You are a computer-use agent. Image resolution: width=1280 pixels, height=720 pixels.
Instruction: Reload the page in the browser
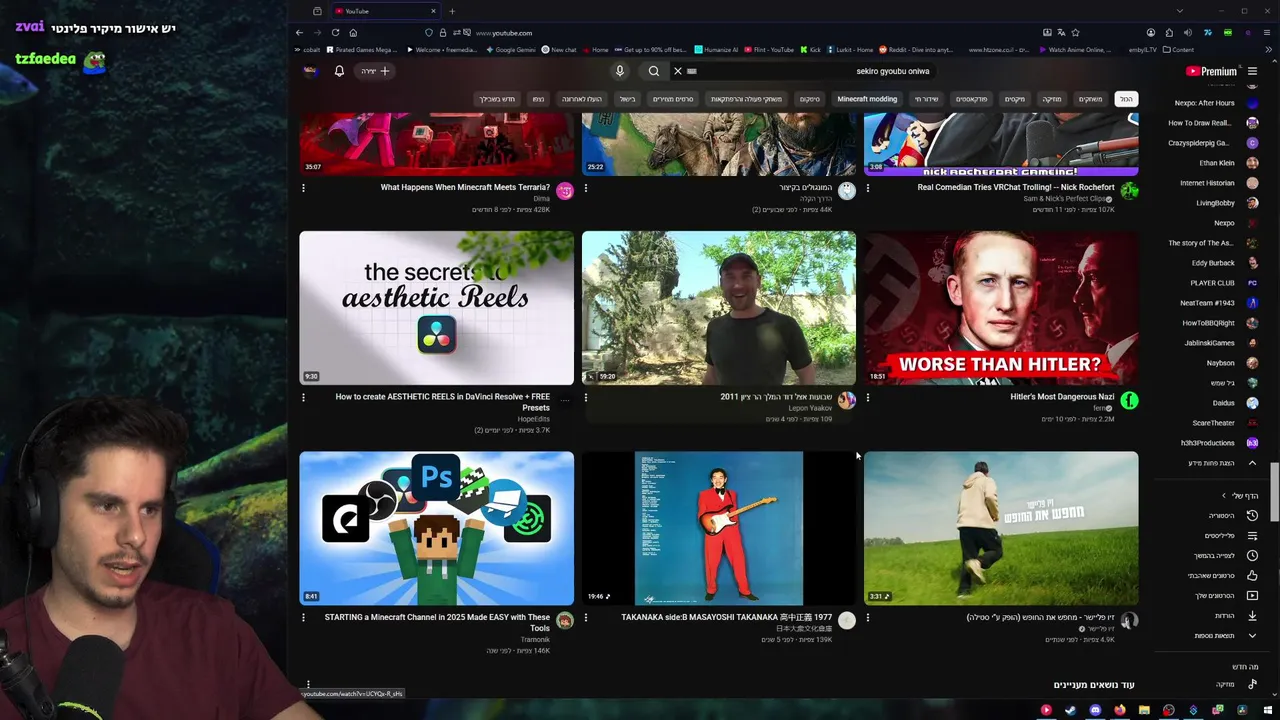(x=335, y=33)
